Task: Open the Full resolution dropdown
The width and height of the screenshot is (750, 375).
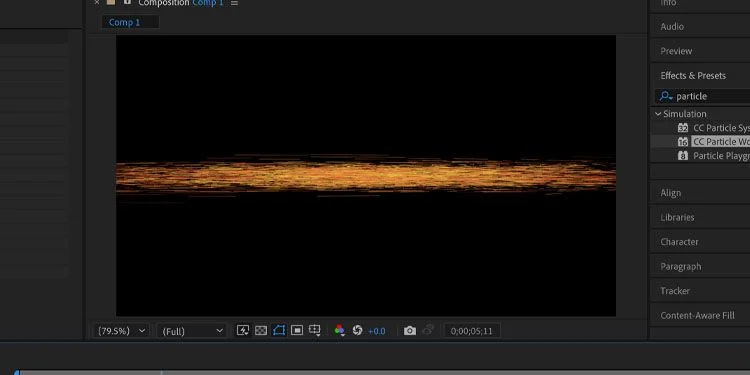Action: [x=192, y=331]
